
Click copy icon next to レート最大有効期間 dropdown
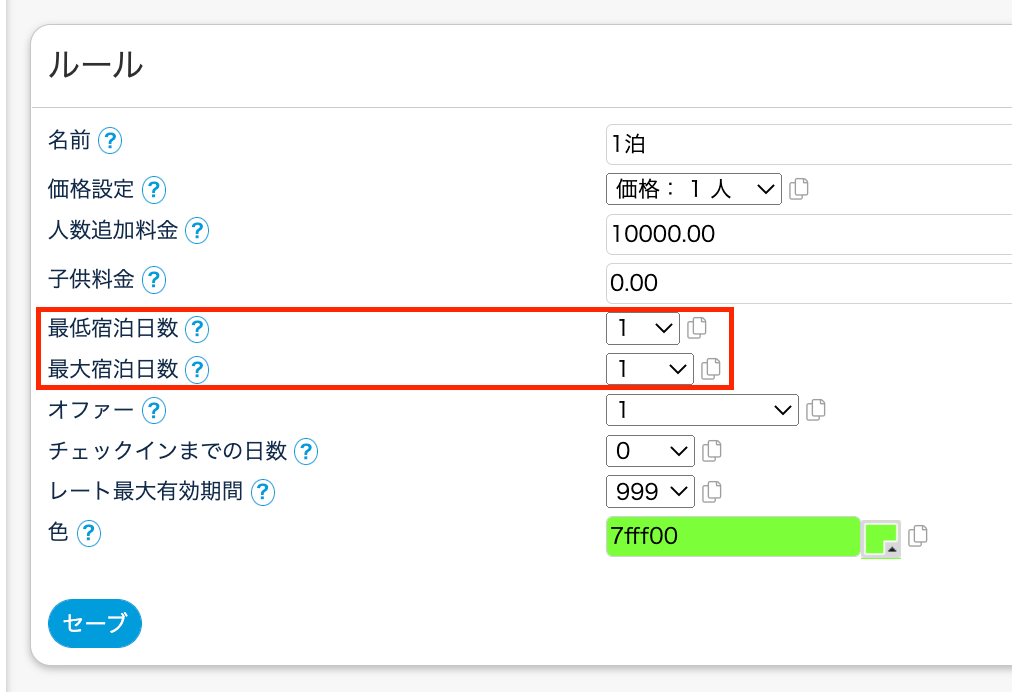[712, 491]
